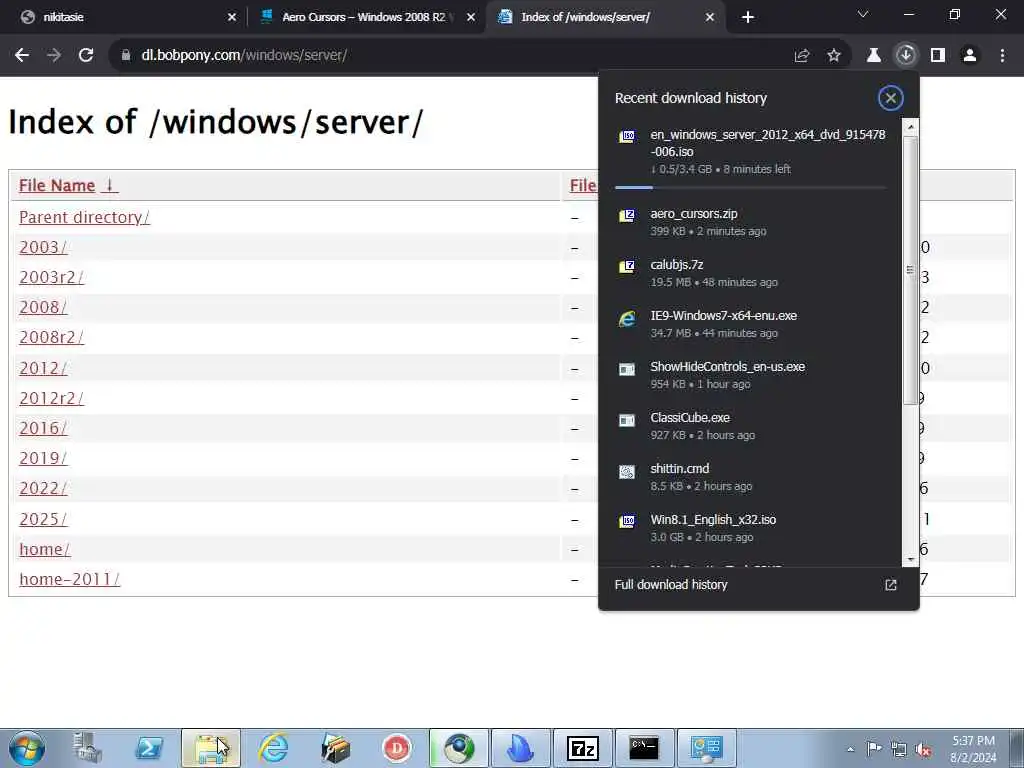Open the full download history external link icon

pos(891,585)
